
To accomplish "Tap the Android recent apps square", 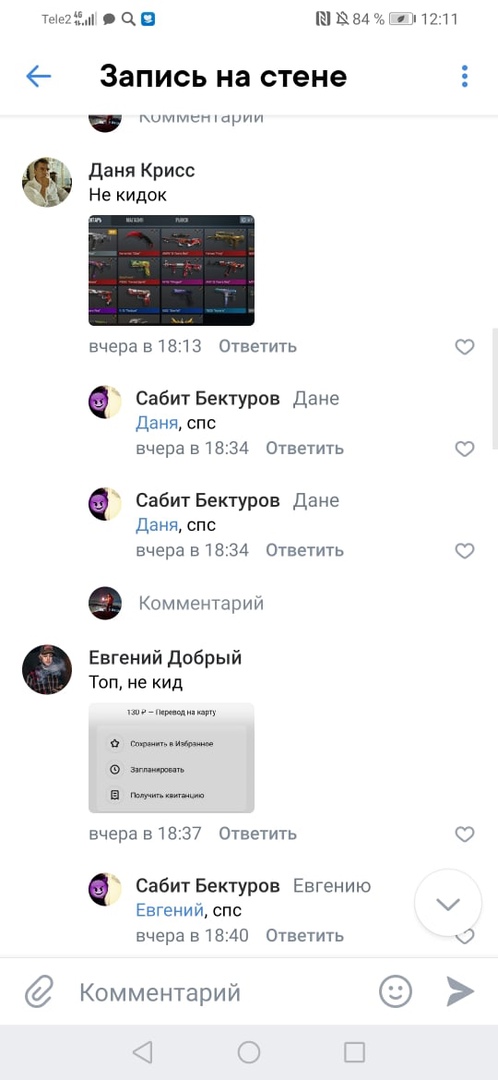I will click(354, 1052).
